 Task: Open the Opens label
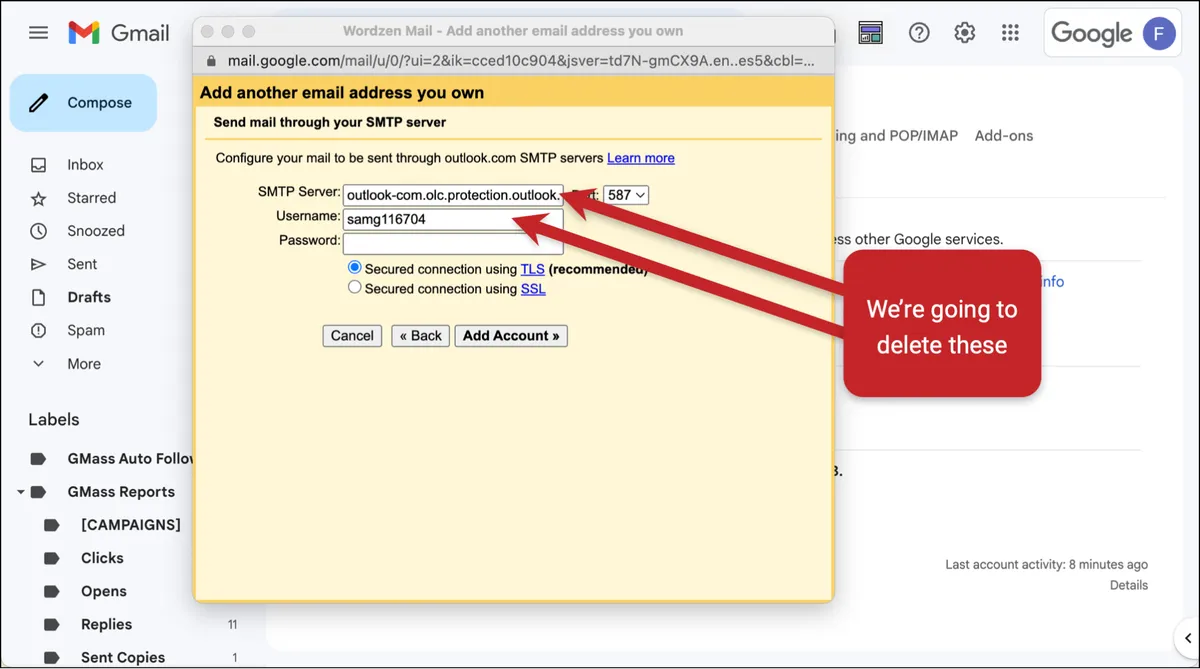[x=103, y=591]
